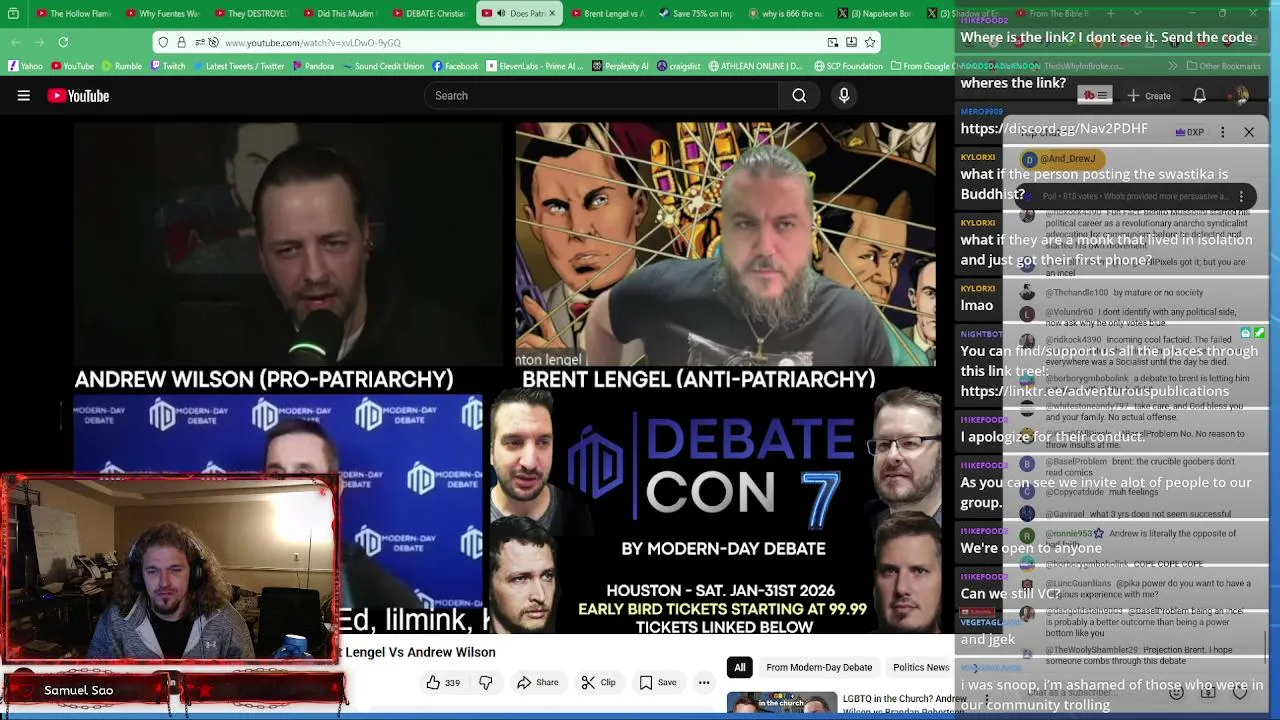Go back with the browser back arrow

click(16, 42)
